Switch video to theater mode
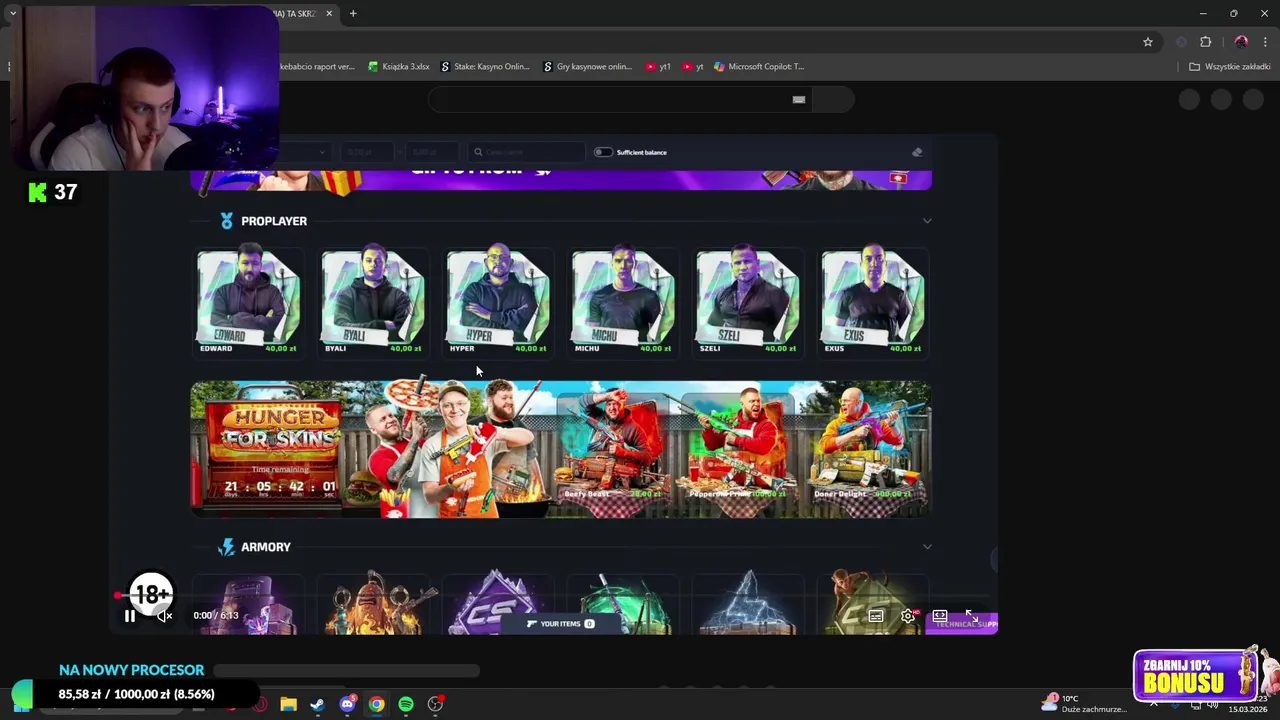 click(x=940, y=616)
